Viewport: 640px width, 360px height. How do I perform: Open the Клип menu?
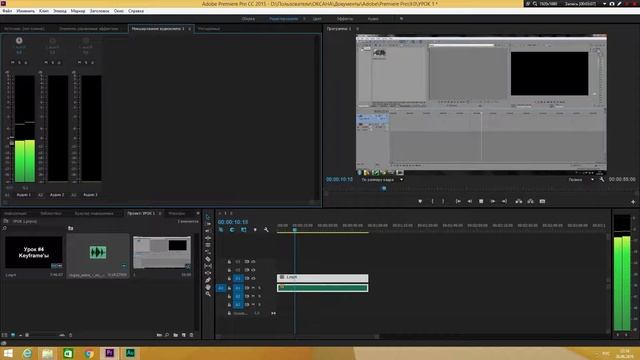click(44, 11)
